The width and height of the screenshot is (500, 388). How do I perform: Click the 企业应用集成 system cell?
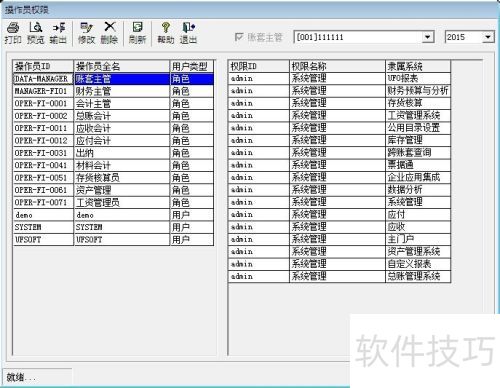418,177
